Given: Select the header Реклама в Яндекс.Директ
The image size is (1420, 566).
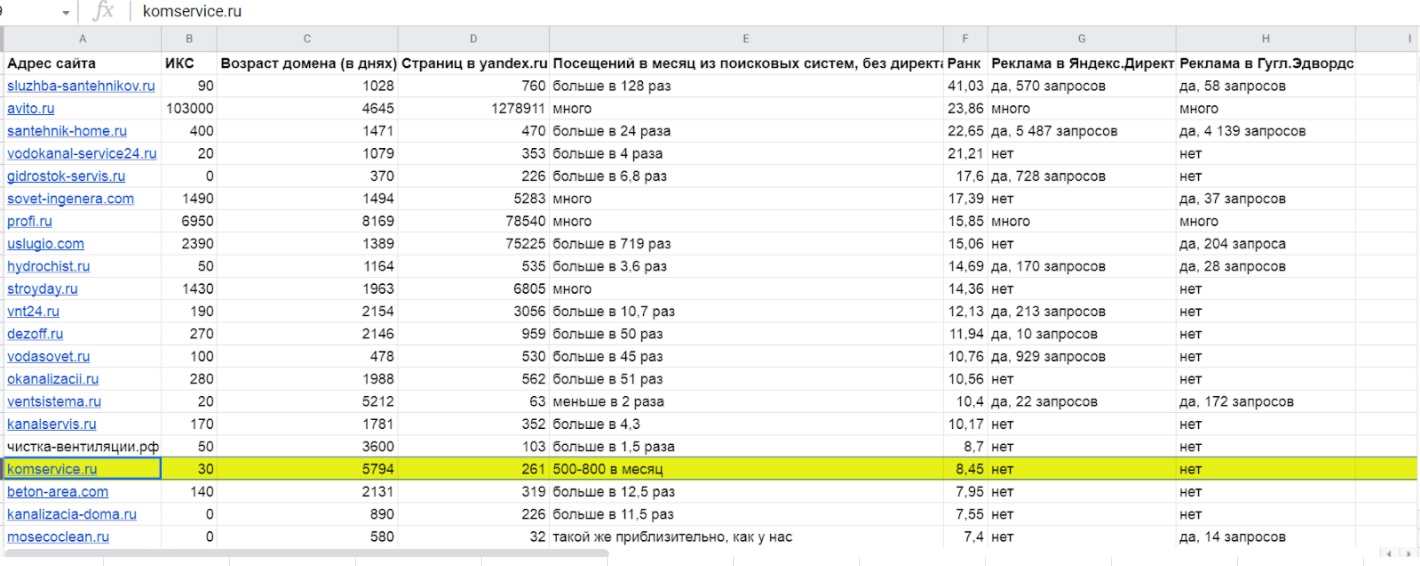Looking at the screenshot, I should pyautogui.click(x=1082, y=63).
